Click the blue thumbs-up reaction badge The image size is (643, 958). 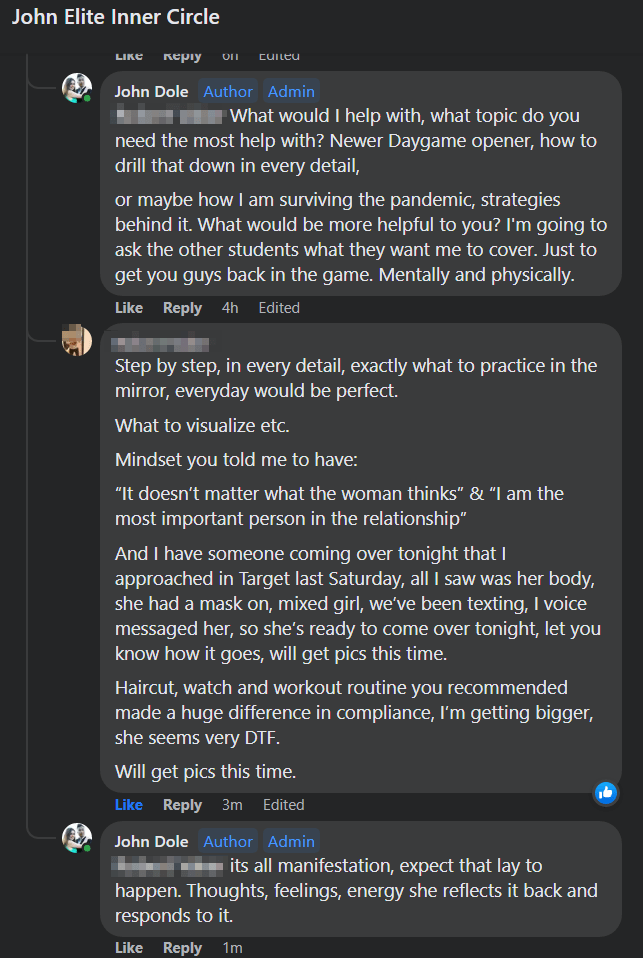tap(606, 793)
